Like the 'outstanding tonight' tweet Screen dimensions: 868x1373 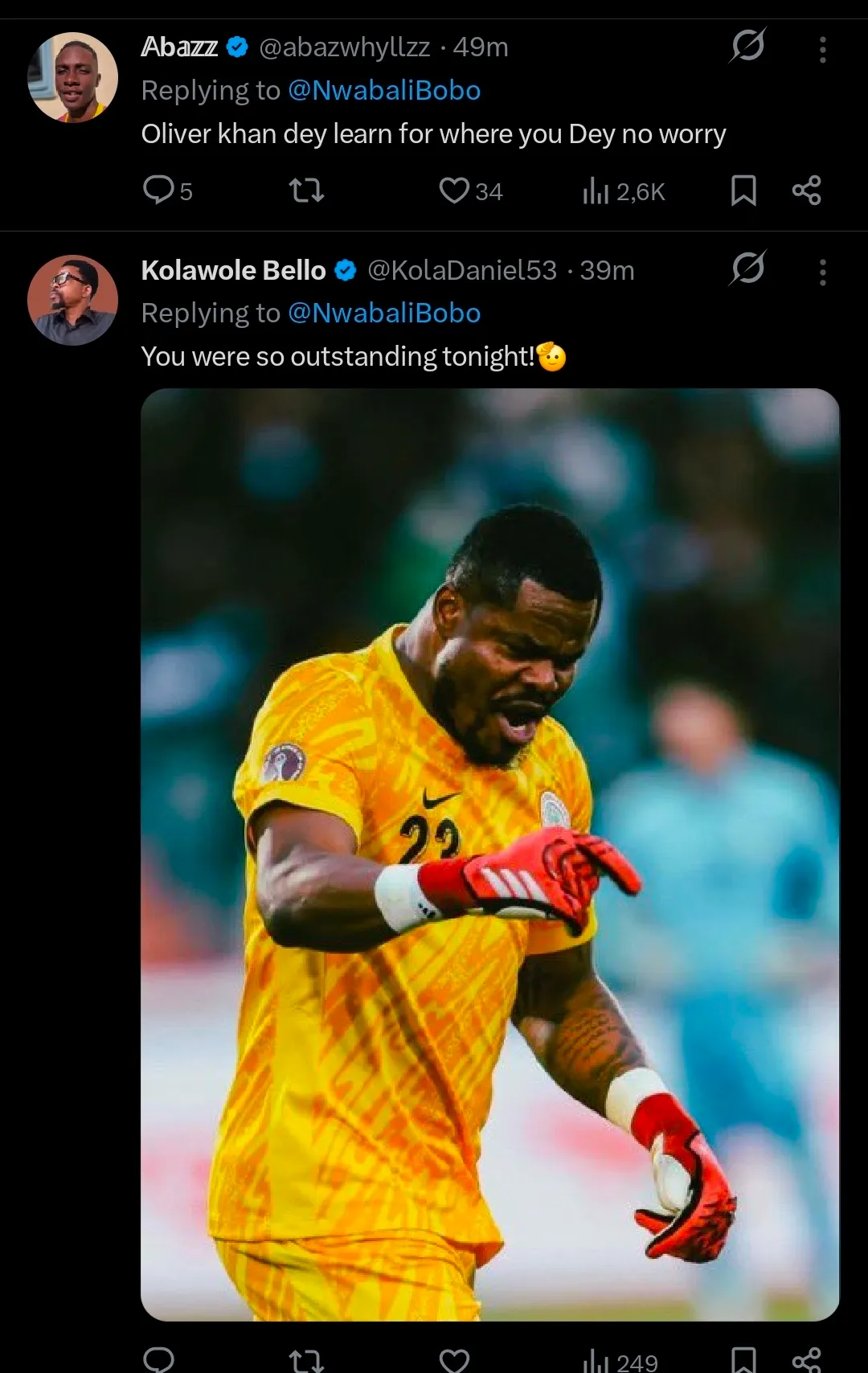(455, 1360)
